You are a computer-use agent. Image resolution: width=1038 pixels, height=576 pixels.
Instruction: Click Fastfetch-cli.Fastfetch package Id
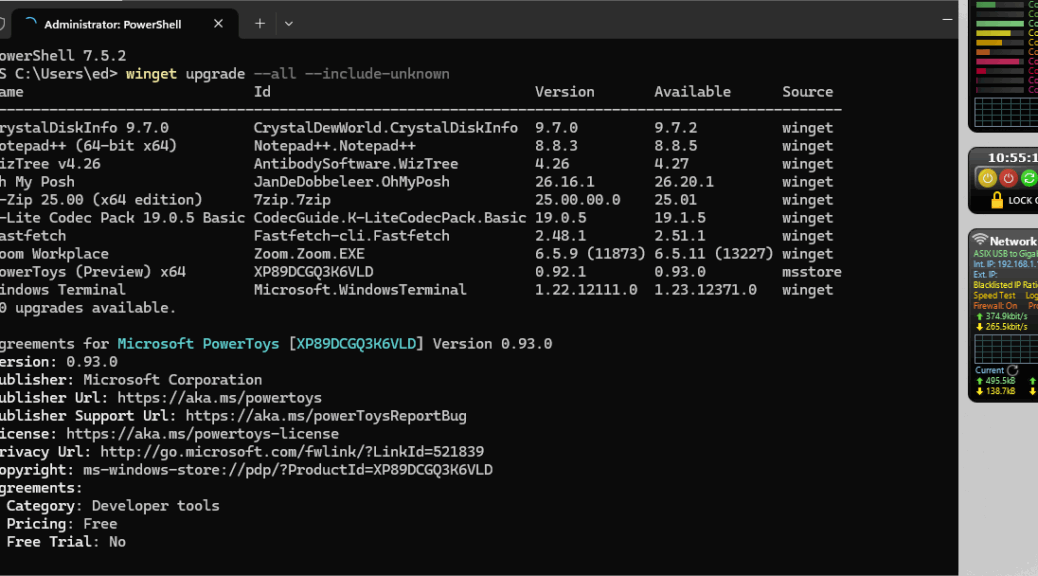(x=352, y=236)
